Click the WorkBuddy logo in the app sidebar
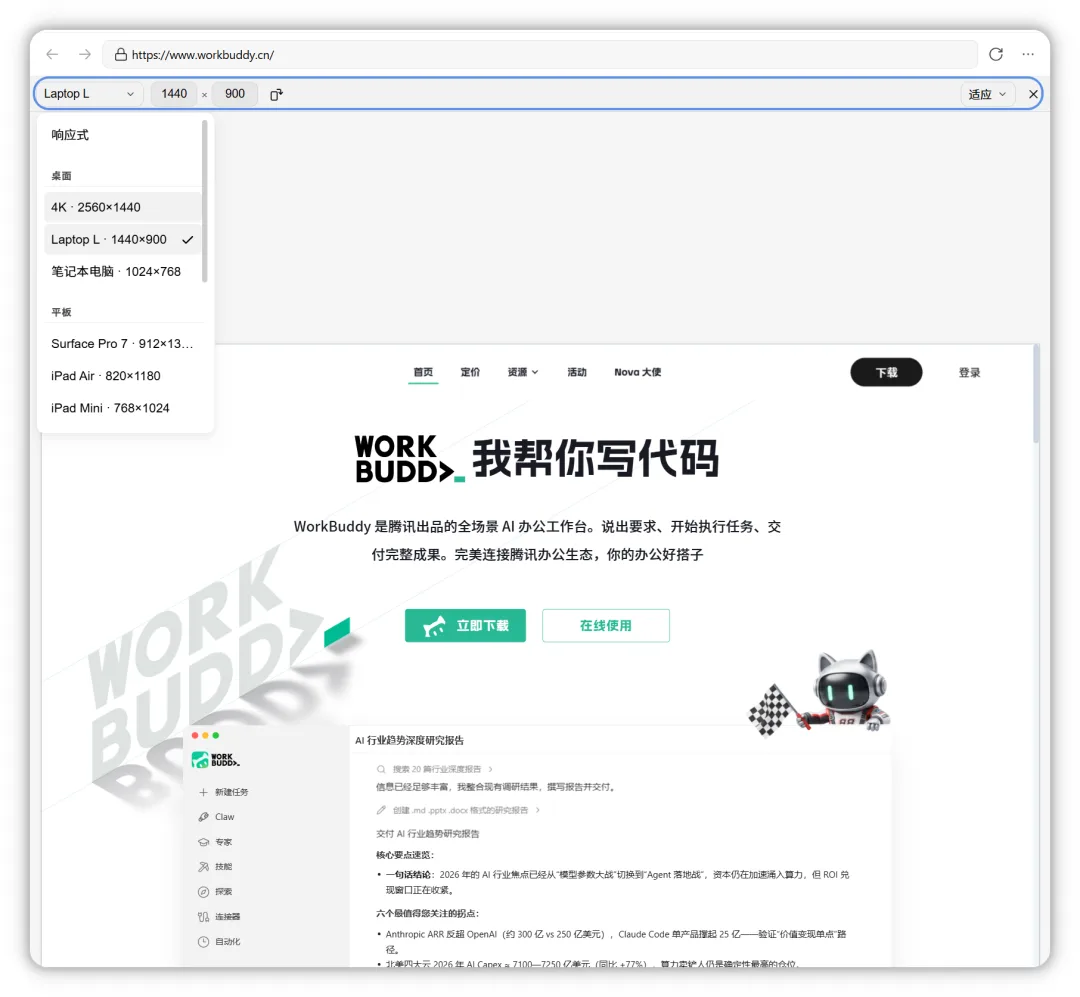The height and width of the screenshot is (997, 1080). tap(216, 760)
